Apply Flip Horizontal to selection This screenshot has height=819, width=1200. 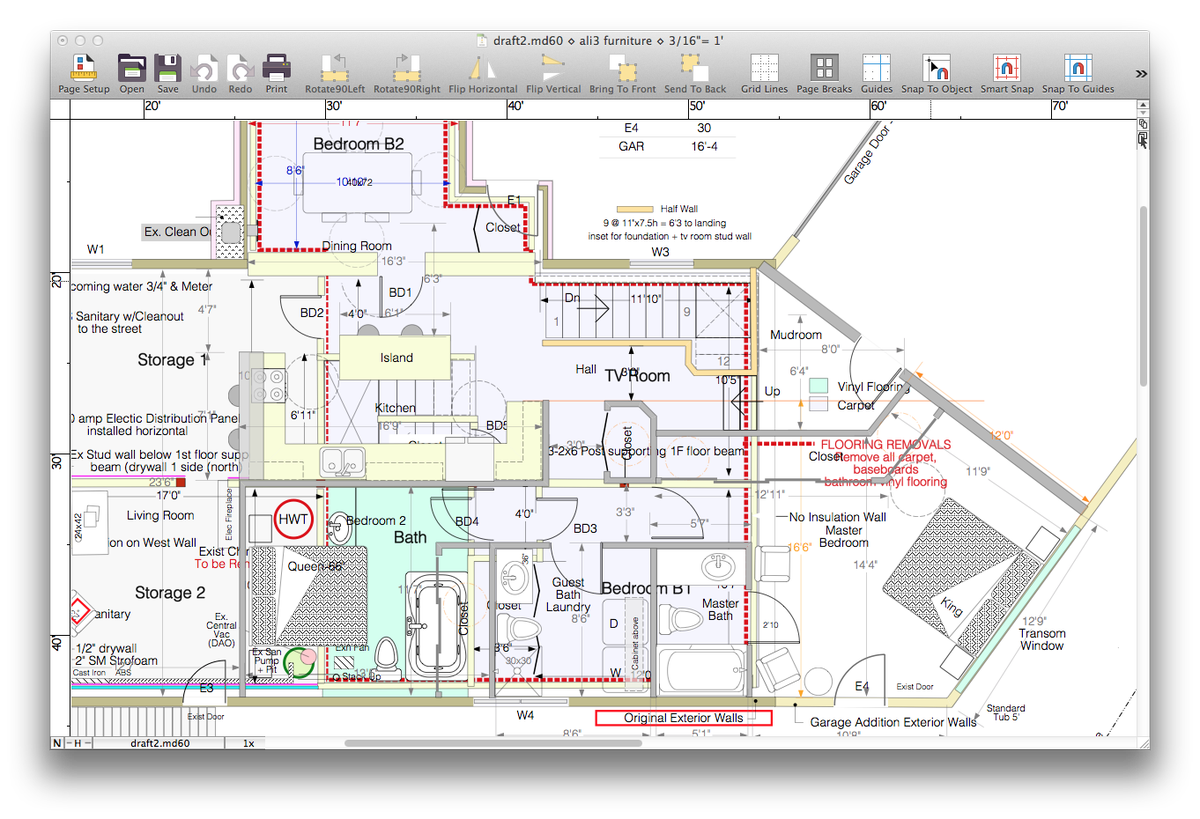(x=483, y=74)
